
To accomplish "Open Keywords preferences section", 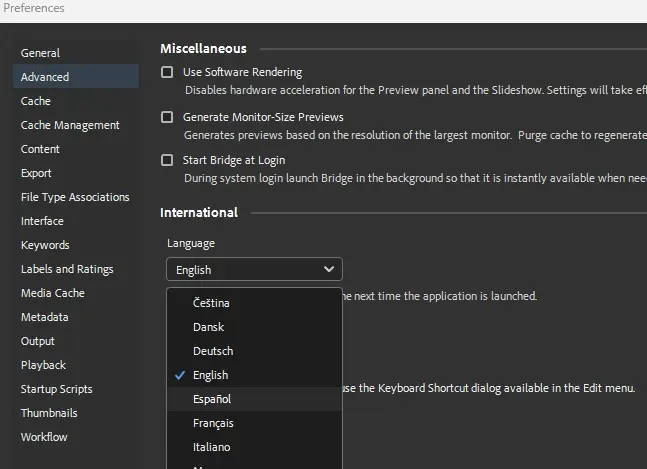I will pos(76,245).
